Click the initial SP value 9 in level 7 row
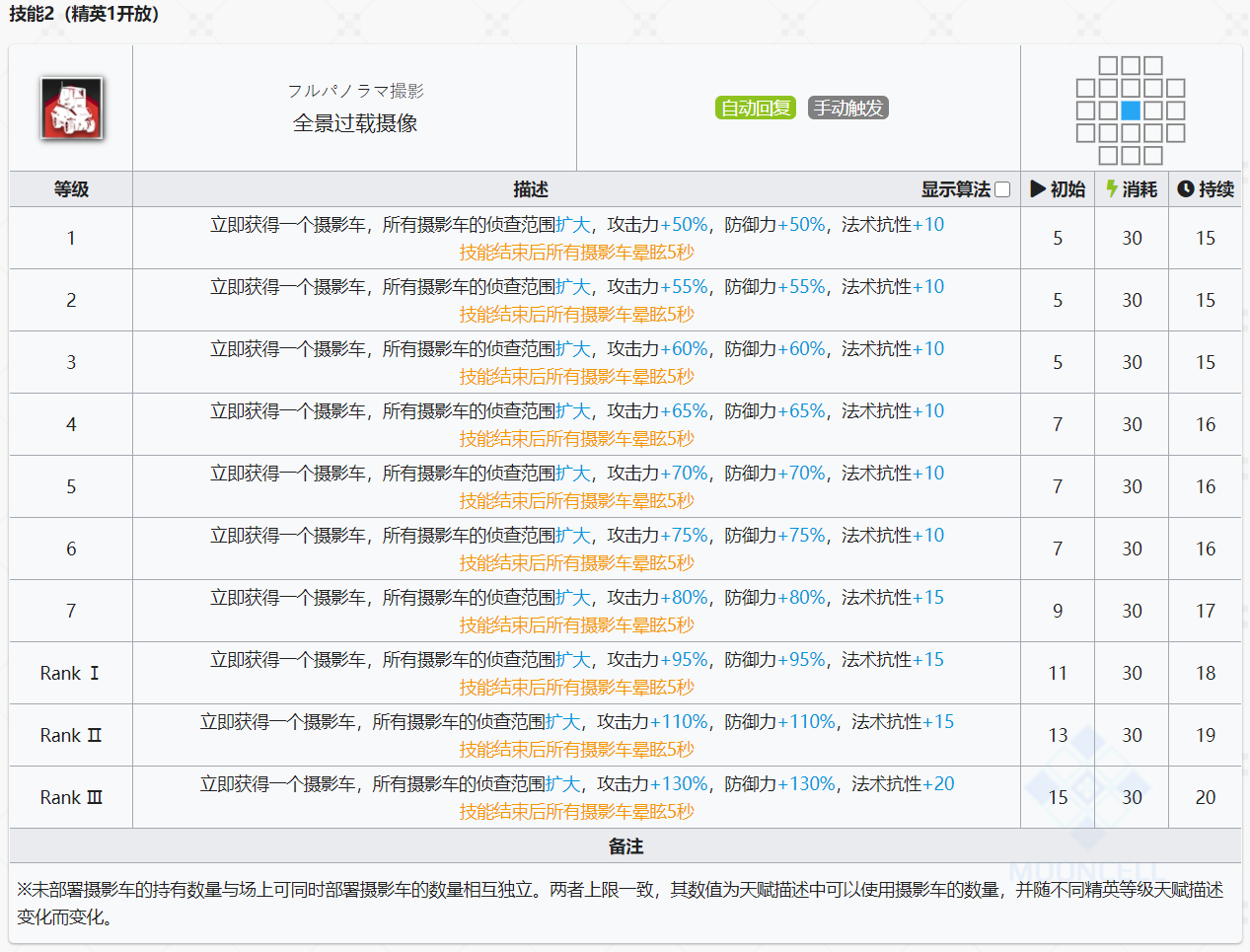Viewport: 1250px width, 952px height. click(1058, 611)
